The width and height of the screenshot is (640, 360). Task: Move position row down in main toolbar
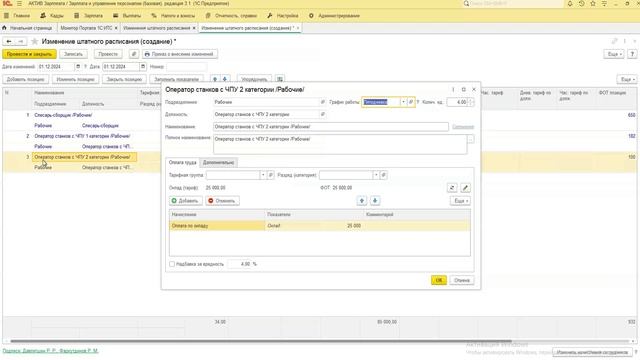pos(224,79)
